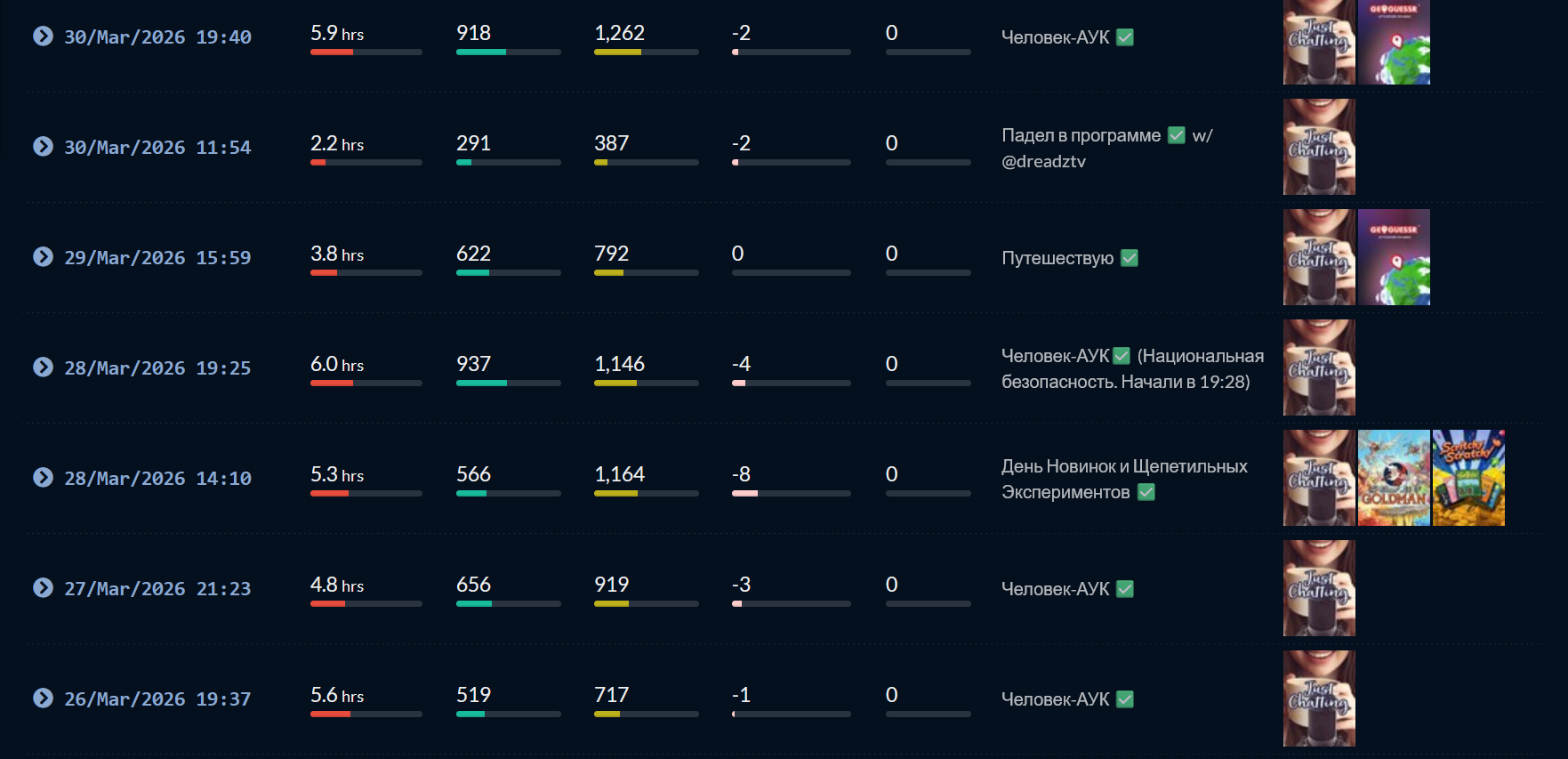The width and height of the screenshot is (1568, 759).
Task: Click the 1,262 peak viewers yellow bar
Action: coord(647,52)
